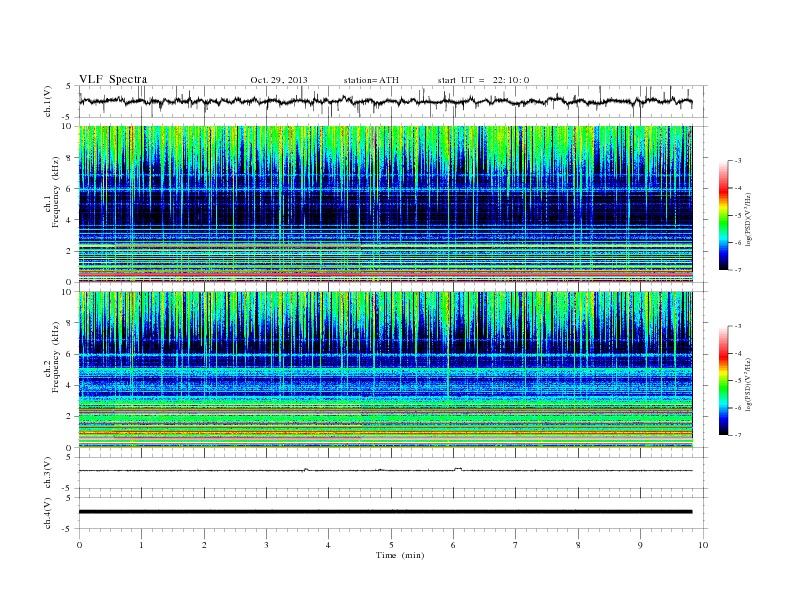Click the 'ch.1(V)' waveform axis label
Screen dimensions: 792x612
pyautogui.click(x=48, y=101)
